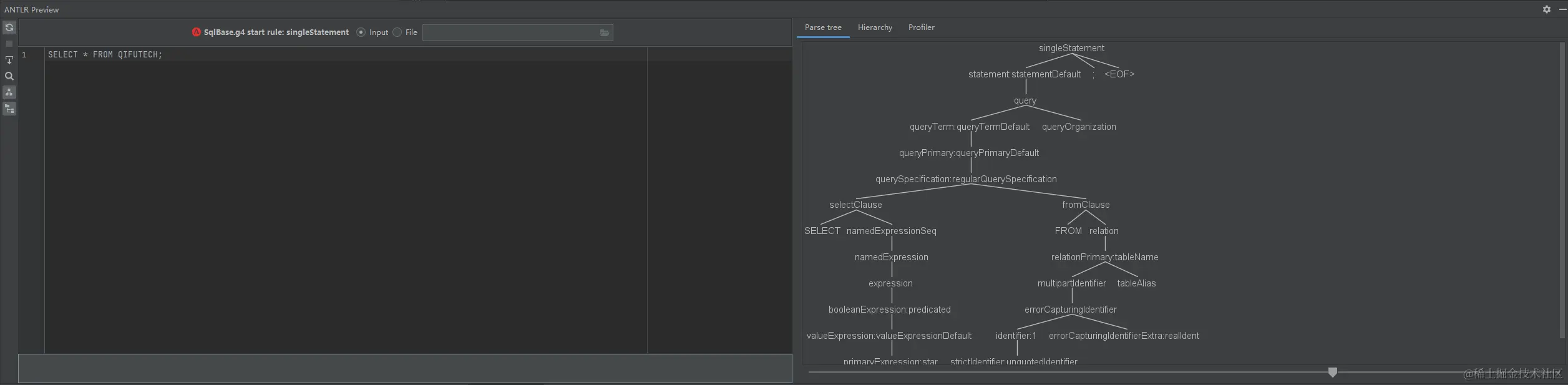Select the Input radio button

[x=361, y=32]
